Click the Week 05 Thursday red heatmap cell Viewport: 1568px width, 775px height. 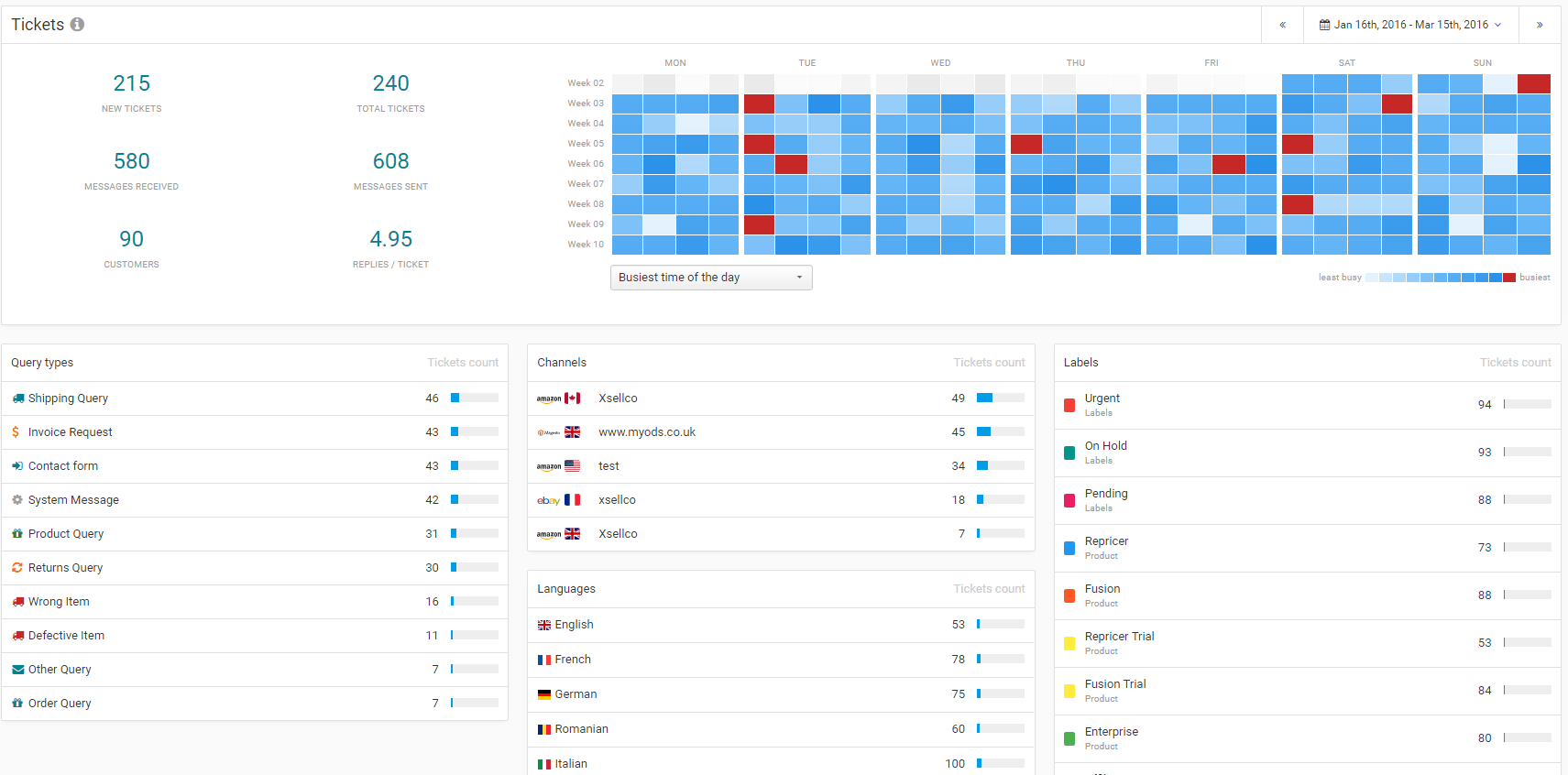tap(1026, 144)
